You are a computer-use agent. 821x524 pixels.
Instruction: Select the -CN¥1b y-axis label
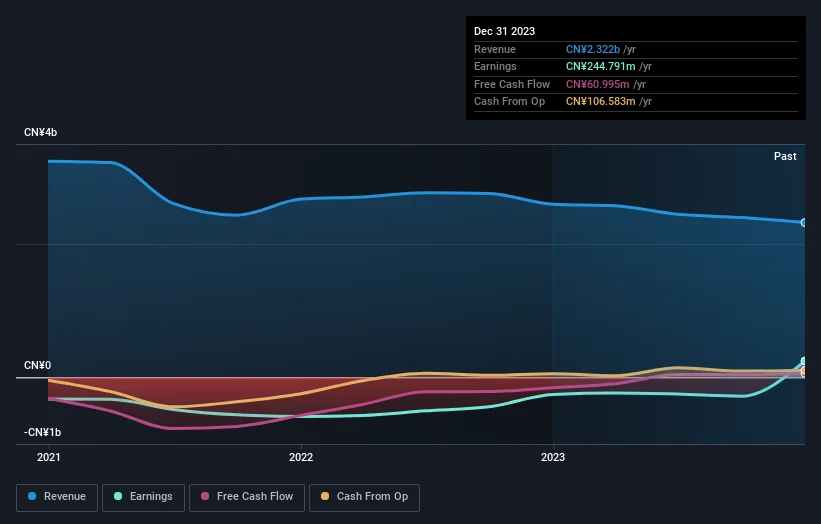coord(42,432)
